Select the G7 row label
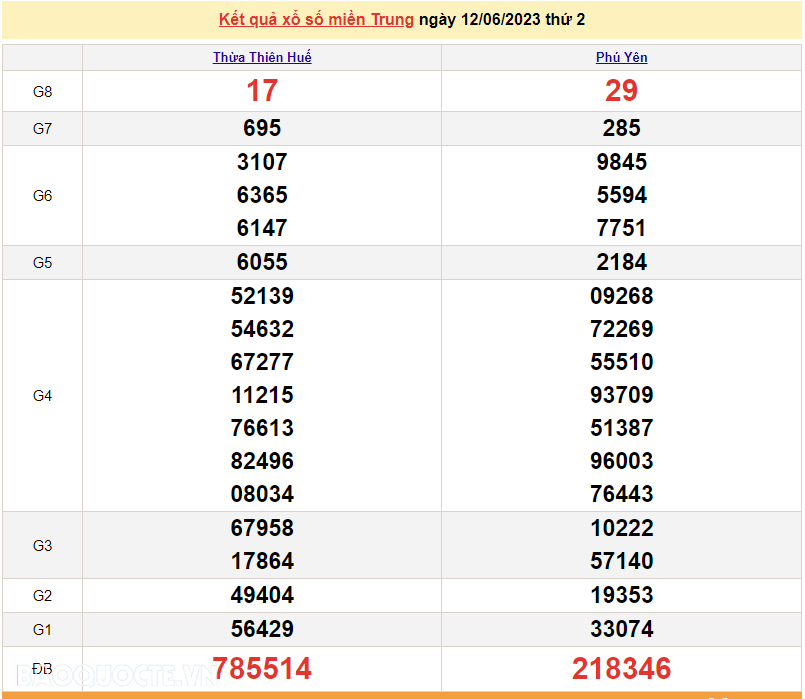805x699 pixels. click(42, 128)
